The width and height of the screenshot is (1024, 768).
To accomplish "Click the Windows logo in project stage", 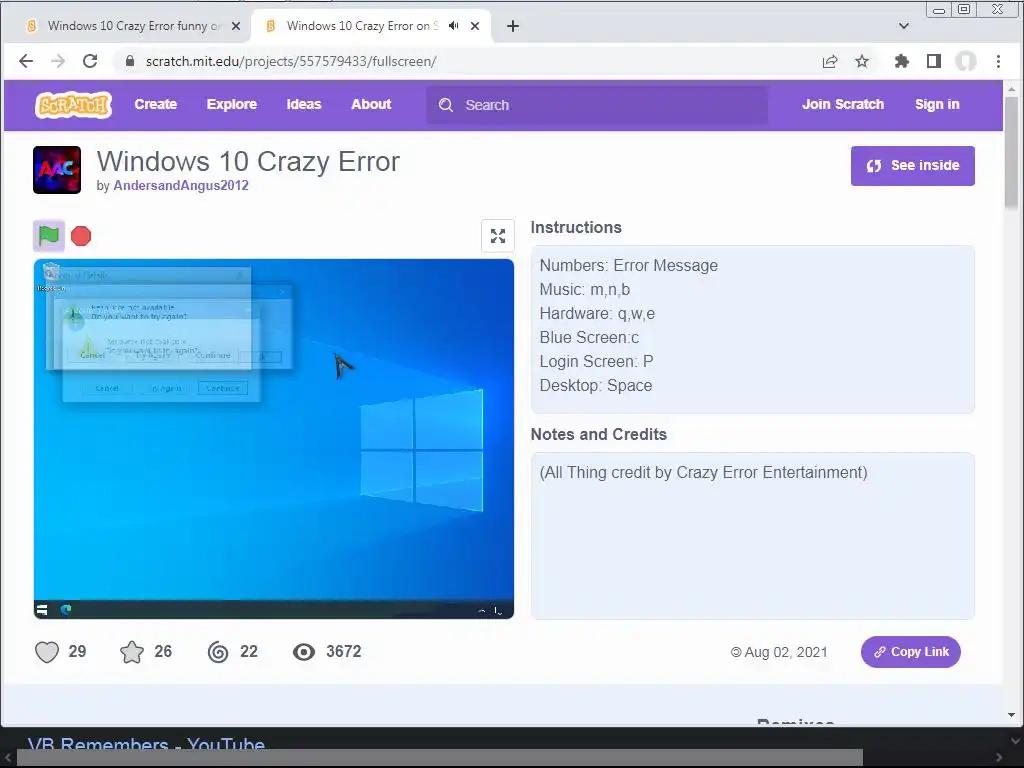I will 422,450.
